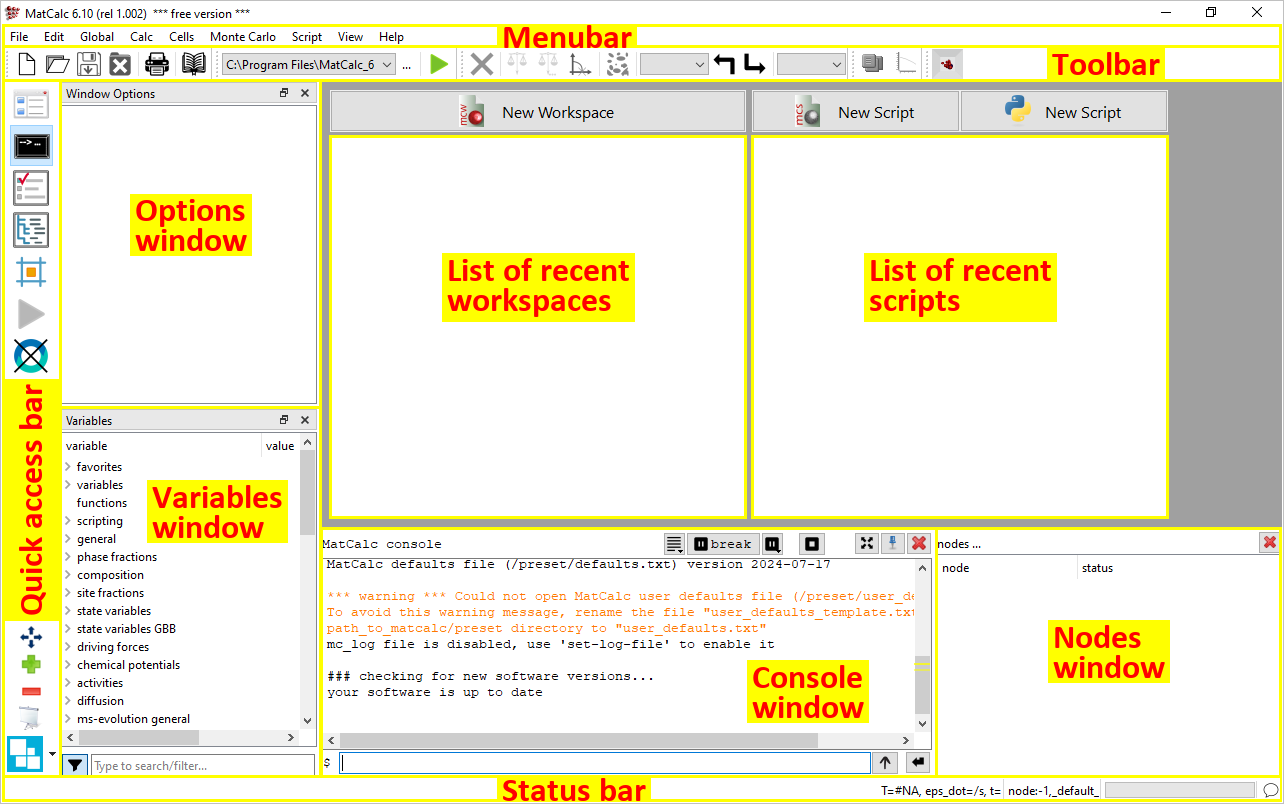Click the blue move arrows icon
This screenshot has width=1284, height=804.
tap(31, 637)
